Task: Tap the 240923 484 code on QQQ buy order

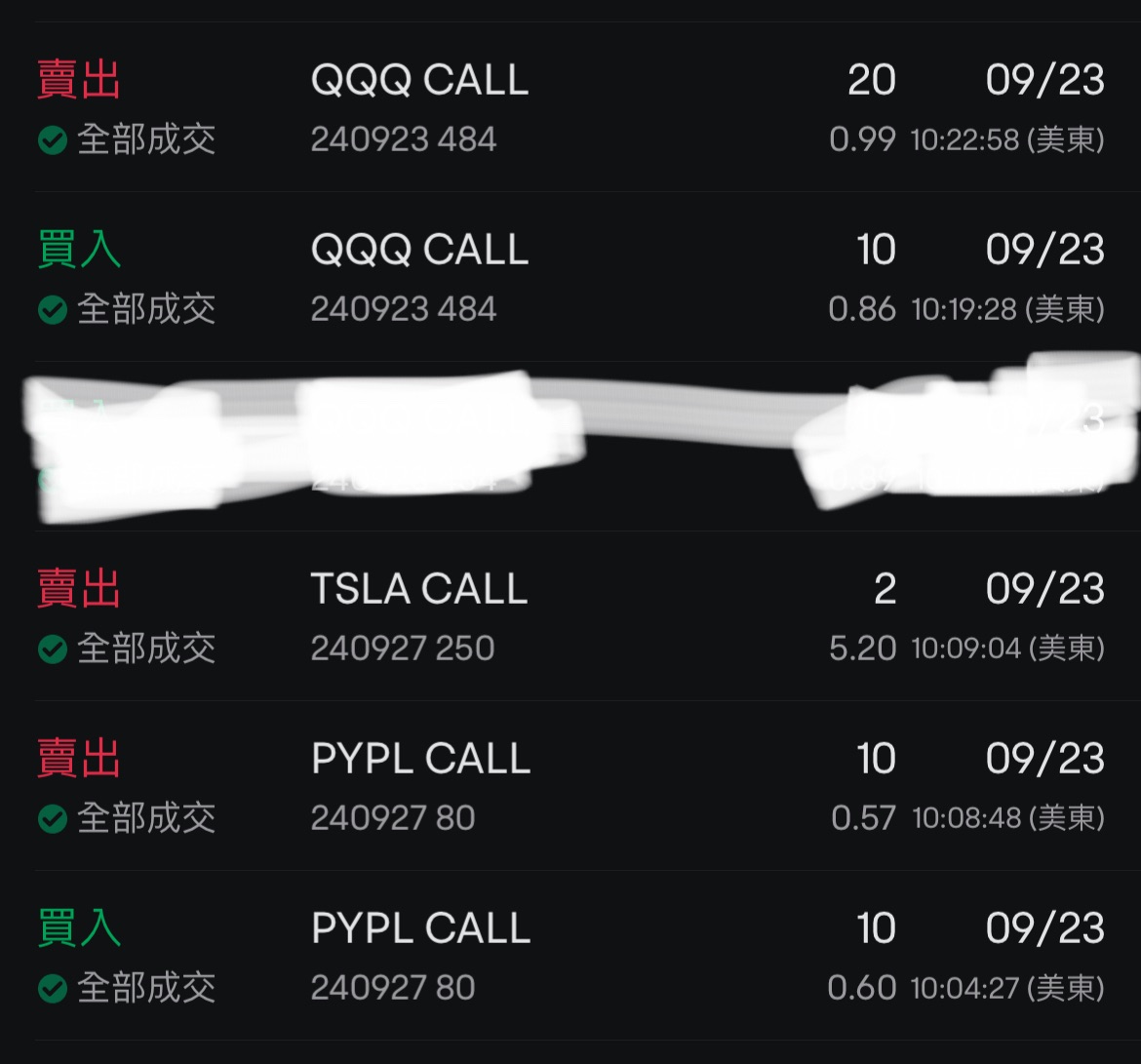Action: [404, 310]
